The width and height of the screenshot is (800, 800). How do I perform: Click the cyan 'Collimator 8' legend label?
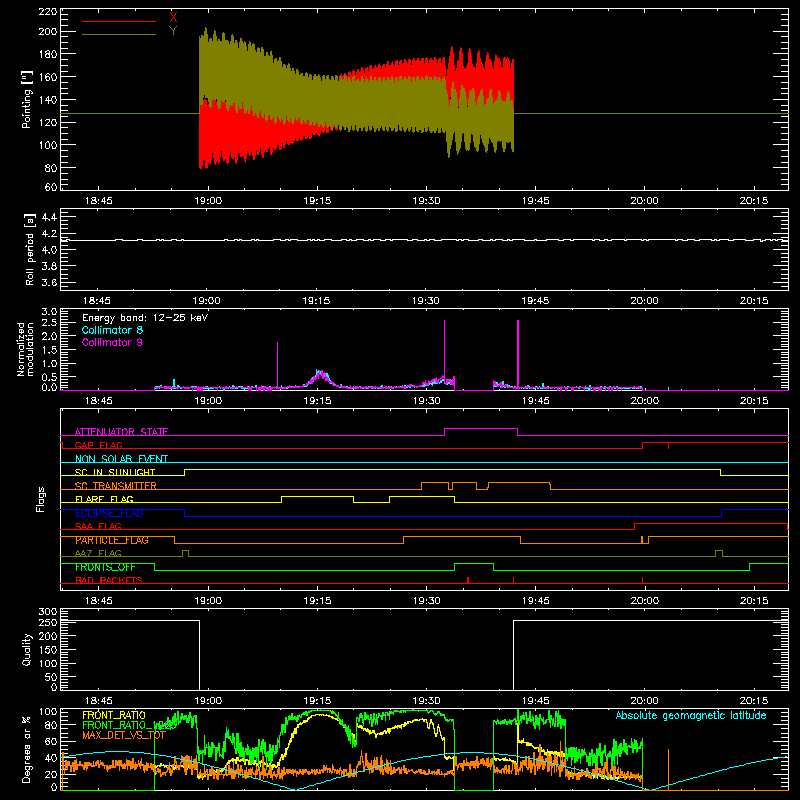point(112,330)
